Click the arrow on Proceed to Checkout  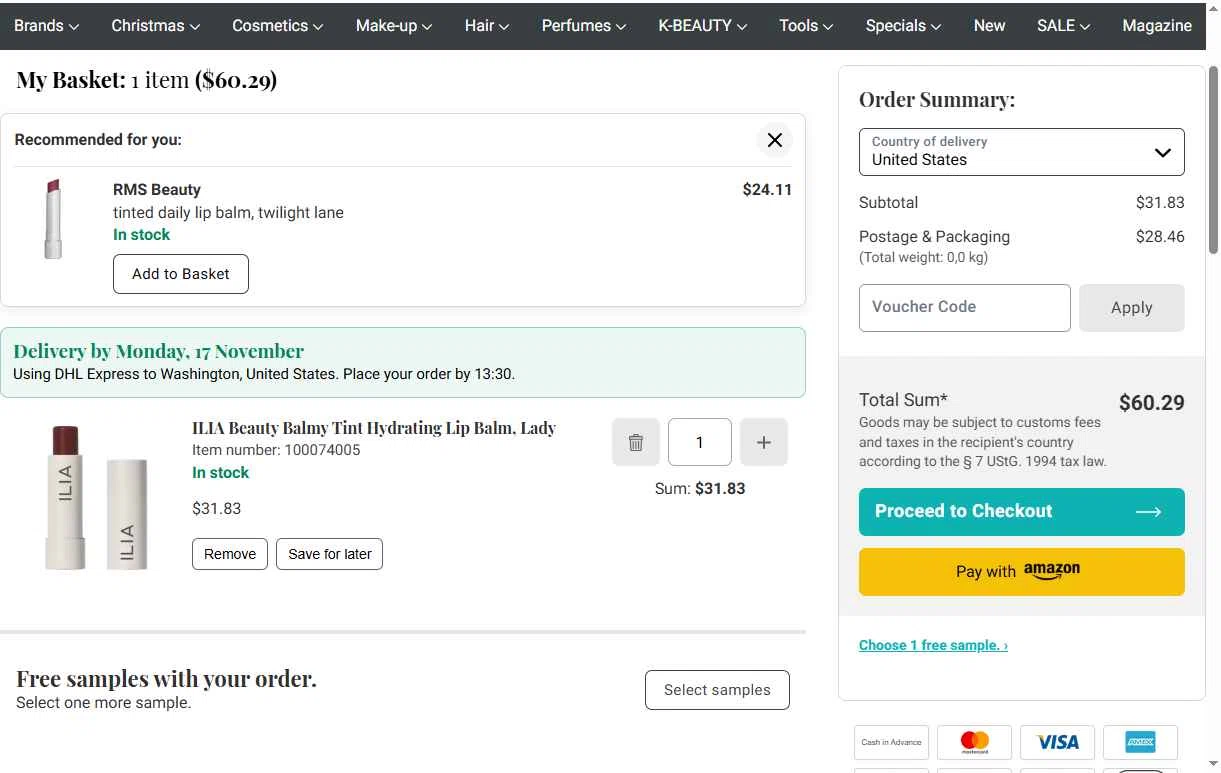coord(1148,512)
